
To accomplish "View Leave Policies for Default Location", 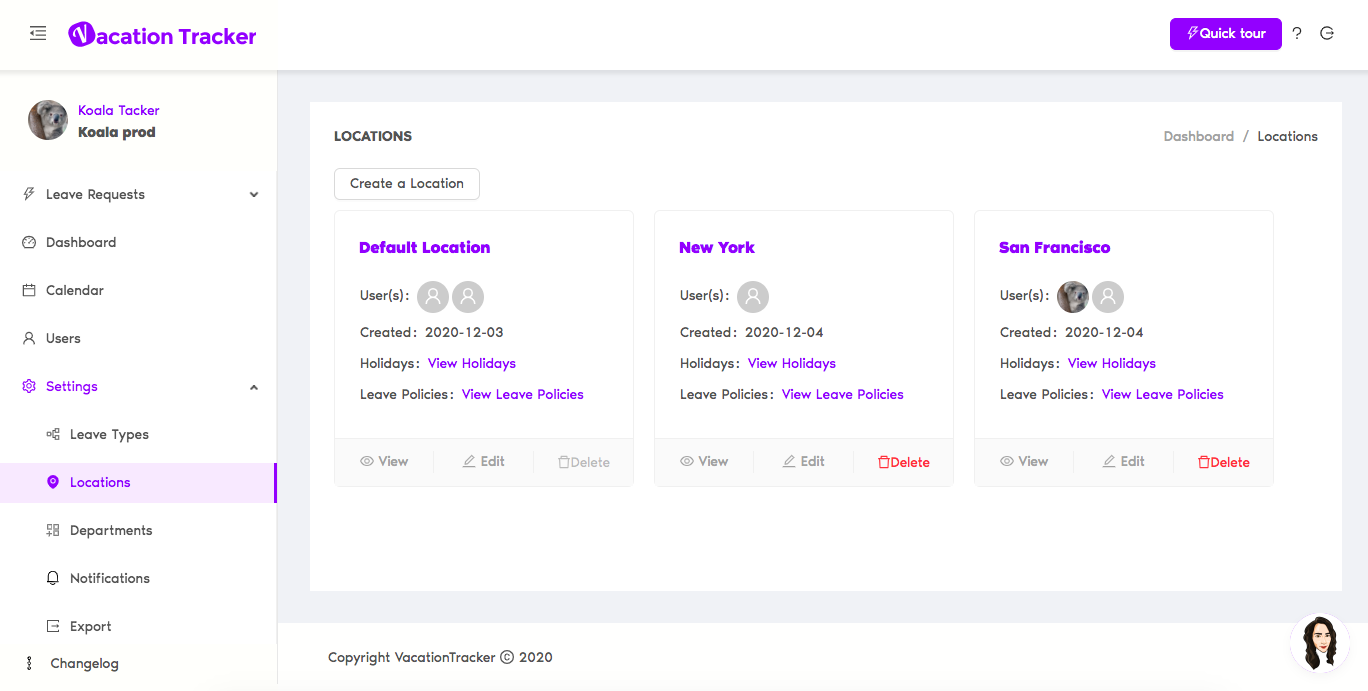I will point(523,394).
